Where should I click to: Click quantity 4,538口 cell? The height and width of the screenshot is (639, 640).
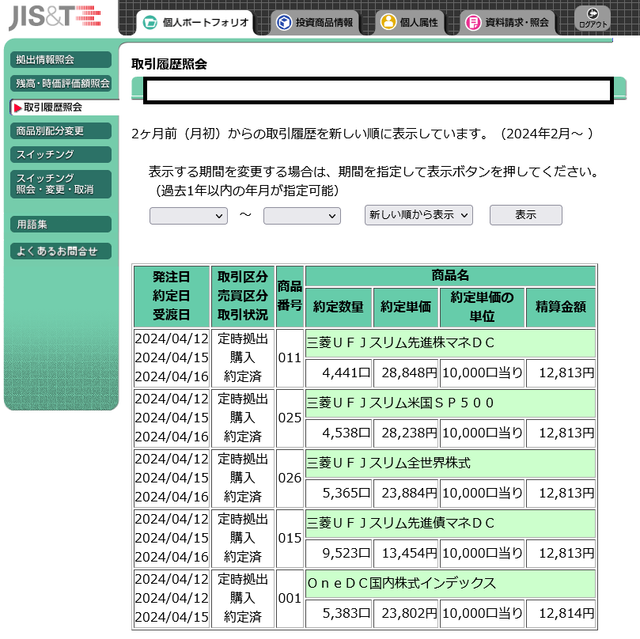pos(338,433)
